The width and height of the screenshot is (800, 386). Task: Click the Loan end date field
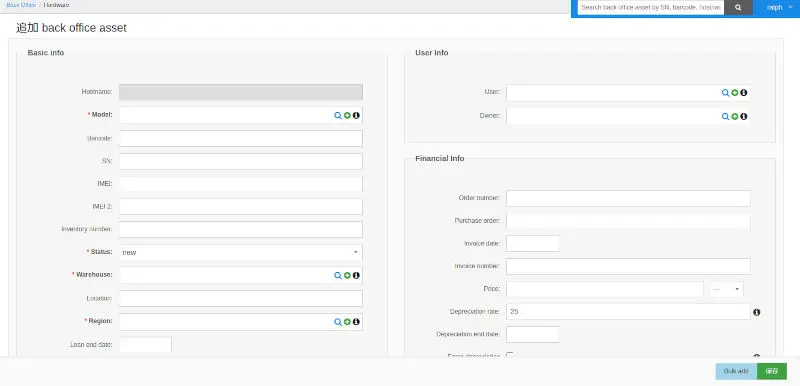[x=145, y=345]
